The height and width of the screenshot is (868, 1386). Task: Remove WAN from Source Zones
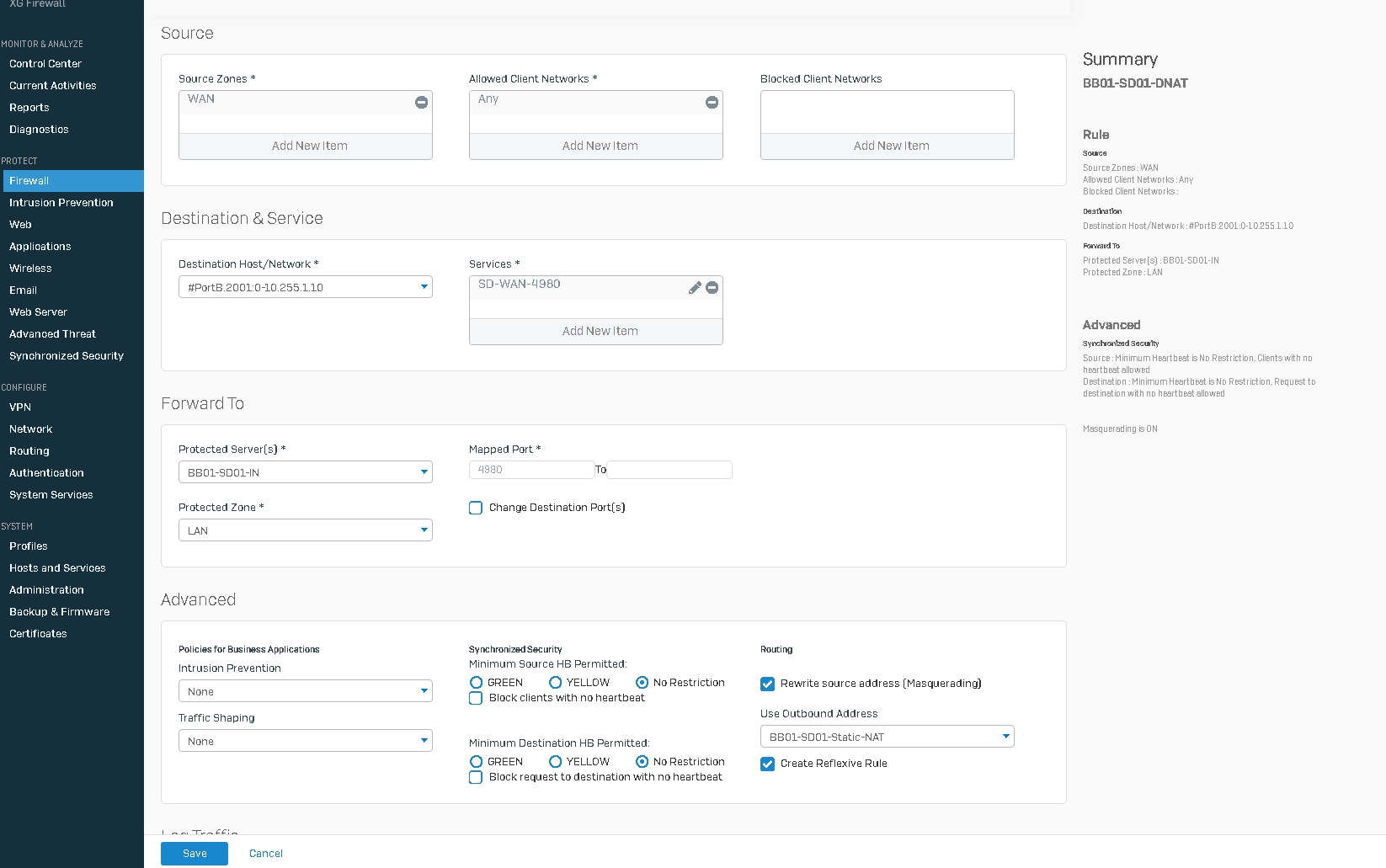(x=421, y=102)
